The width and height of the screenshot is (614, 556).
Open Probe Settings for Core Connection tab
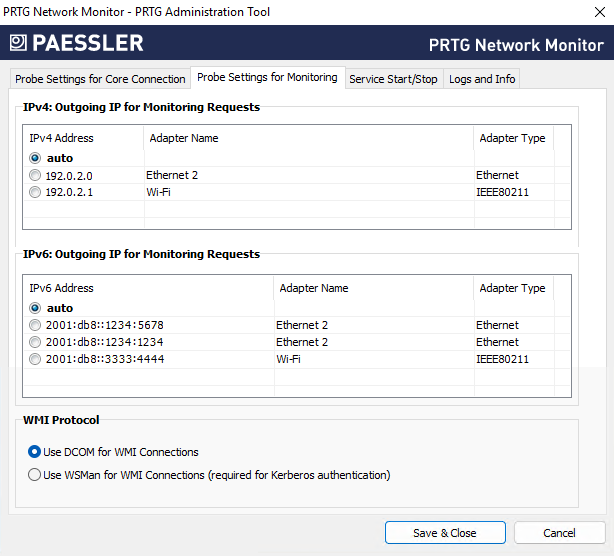tap(99, 79)
